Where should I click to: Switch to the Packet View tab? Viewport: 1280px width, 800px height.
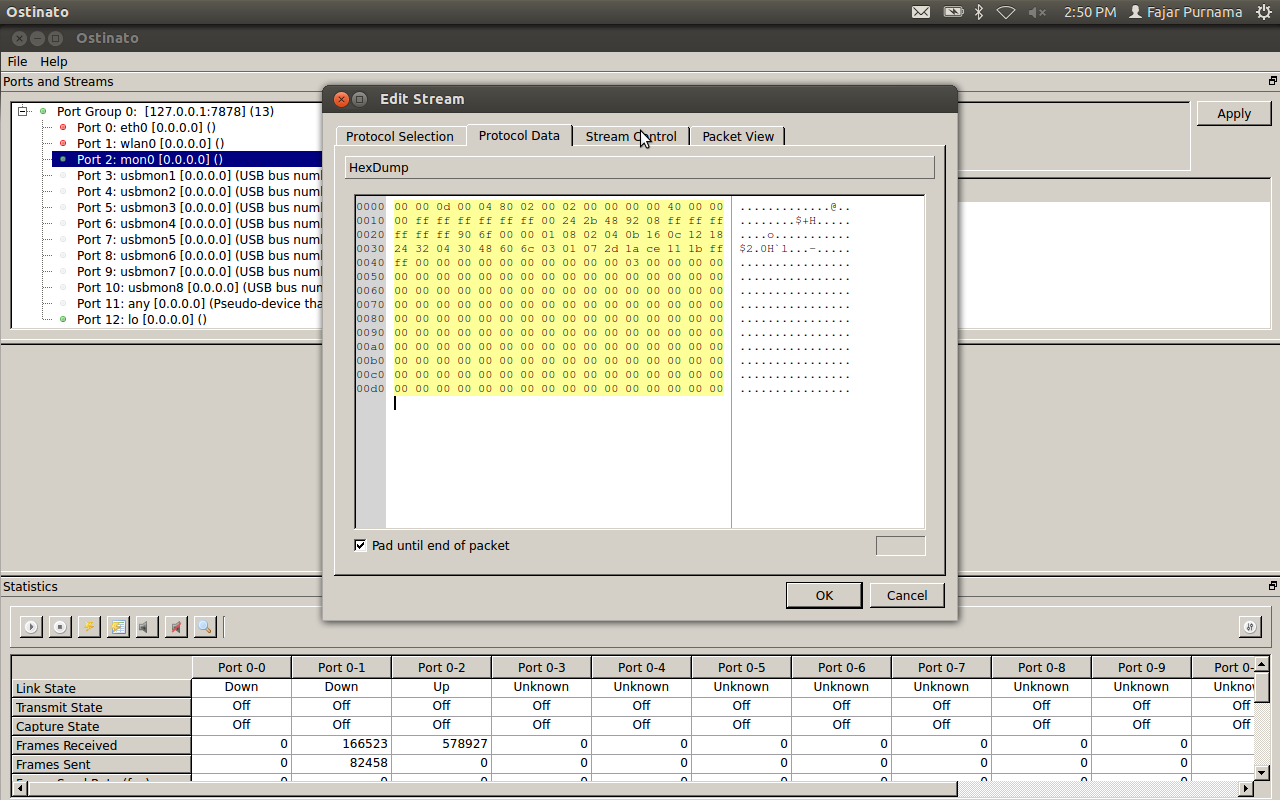point(738,136)
